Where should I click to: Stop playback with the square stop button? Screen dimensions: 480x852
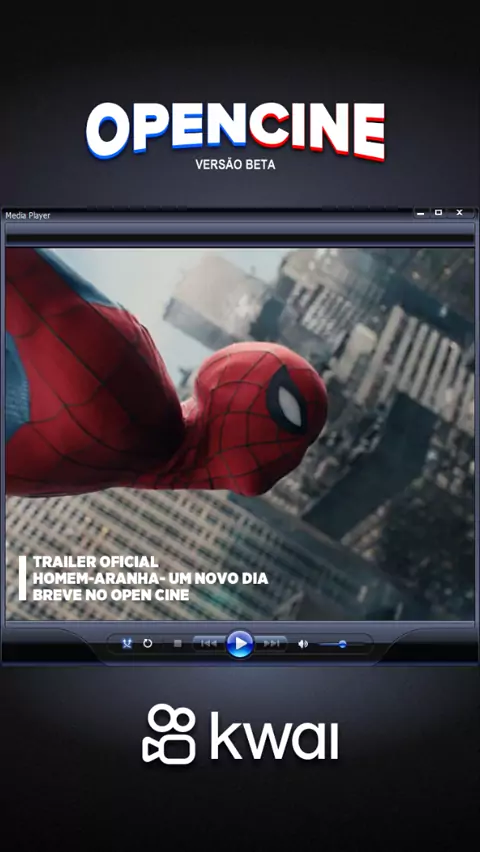point(177,643)
